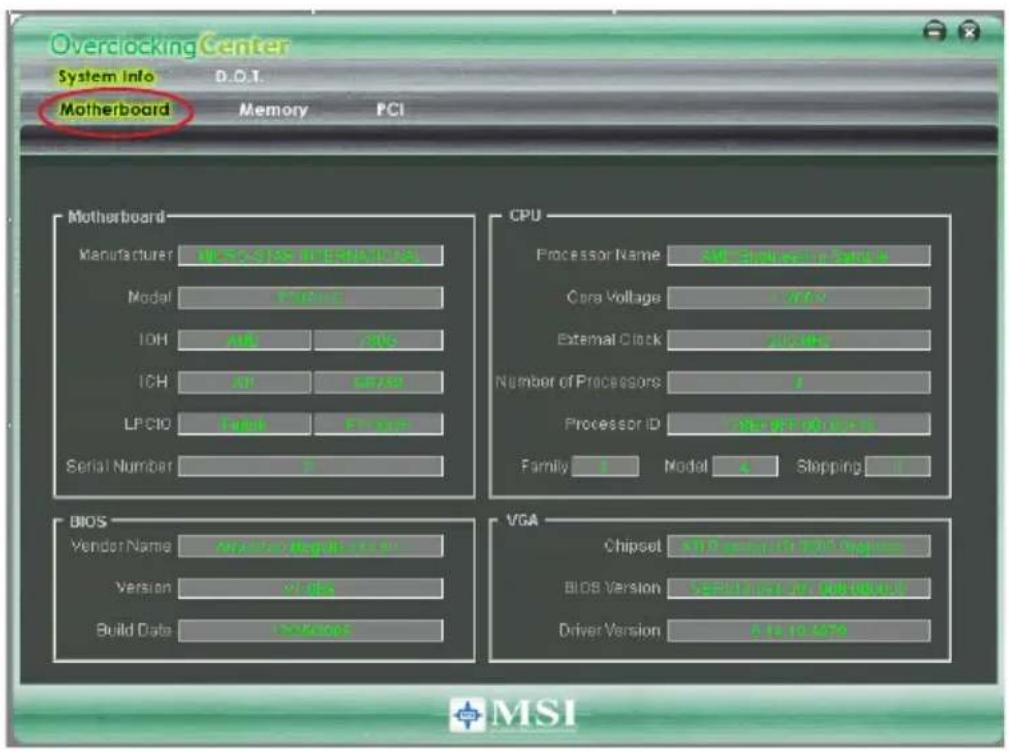
Task: Click the LPCIO vendor field showing Fintek
Action: pyautogui.click(x=244, y=425)
